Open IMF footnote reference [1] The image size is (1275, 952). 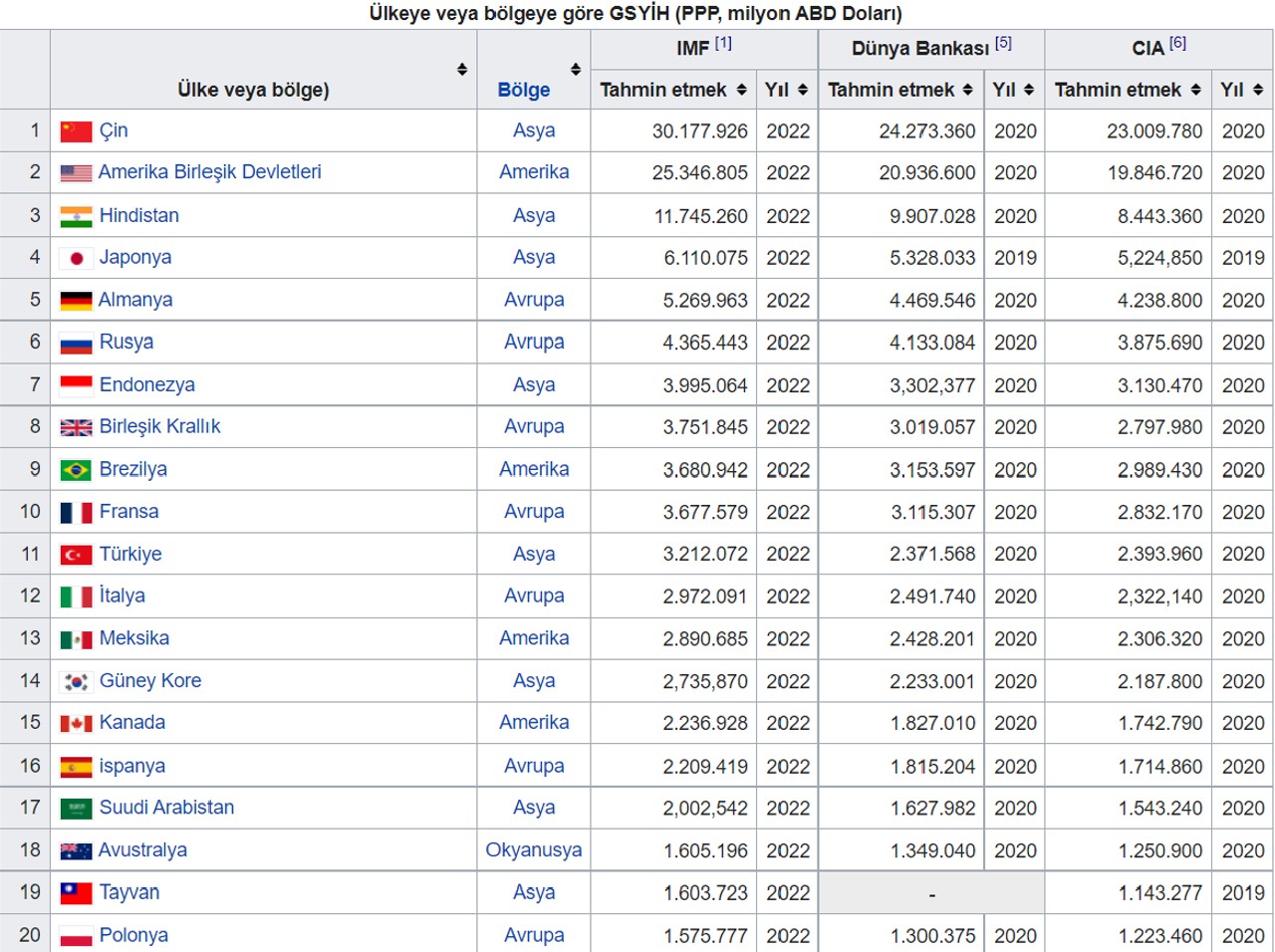point(723,43)
